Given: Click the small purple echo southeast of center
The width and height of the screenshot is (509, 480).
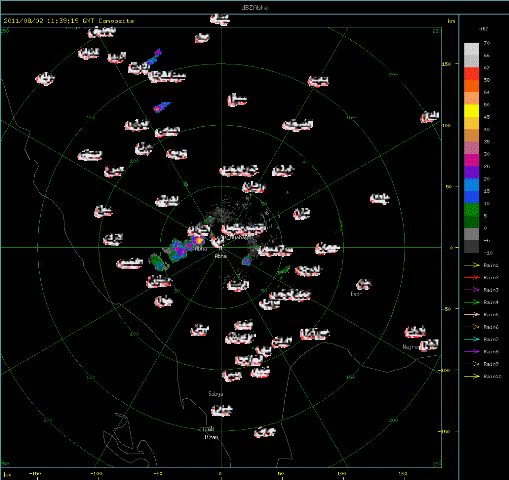Looking at the screenshot, I should pyautogui.click(x=246, y=261).
